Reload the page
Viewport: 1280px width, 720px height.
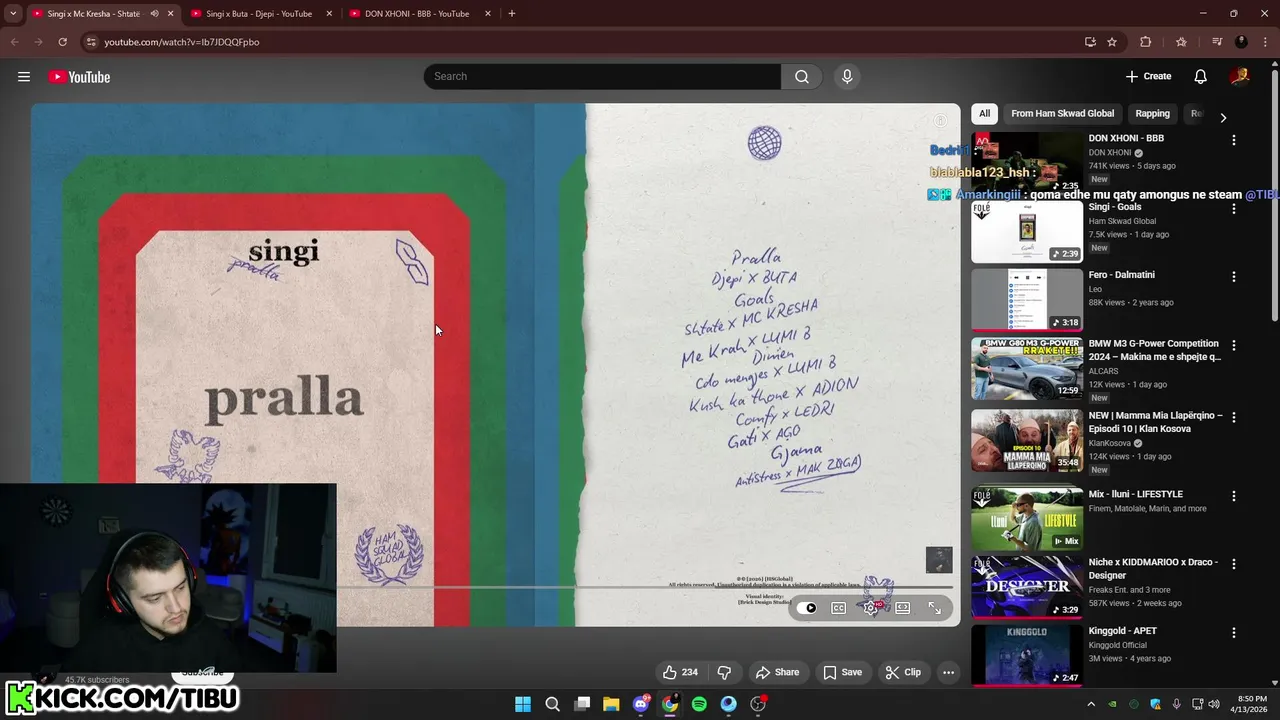[62, 42]
